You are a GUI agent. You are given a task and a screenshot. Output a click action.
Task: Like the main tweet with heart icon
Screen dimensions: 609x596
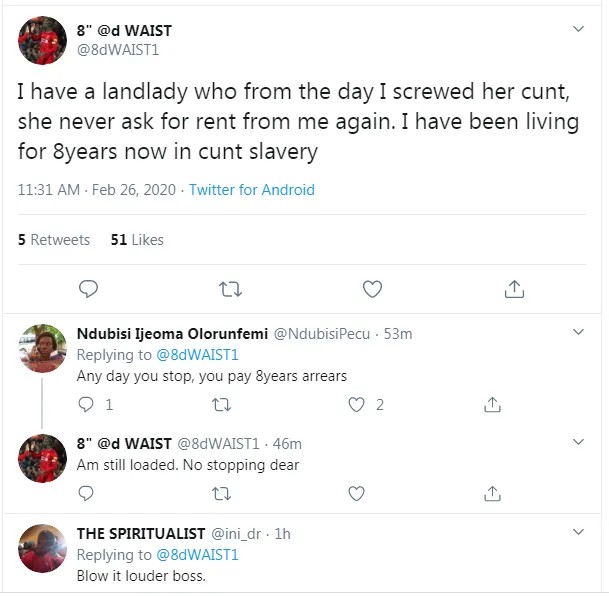tap(372, 289)
